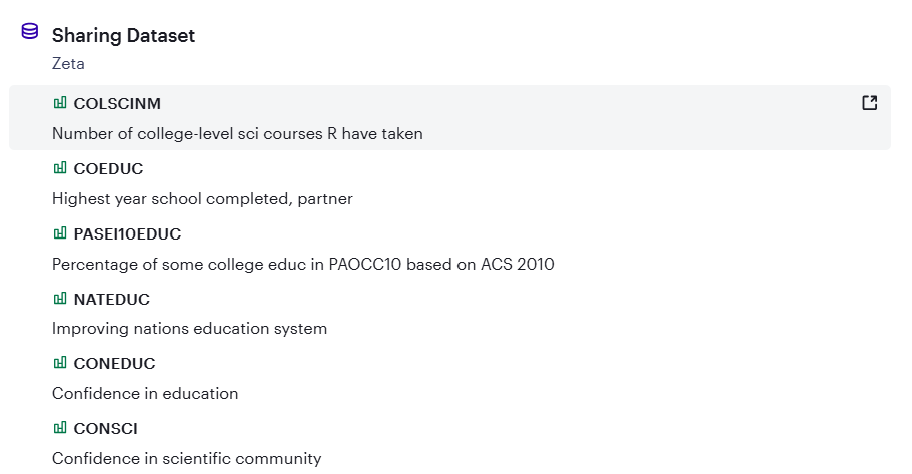Click the chart icon beside COLSCINM

tap(60, 103)
